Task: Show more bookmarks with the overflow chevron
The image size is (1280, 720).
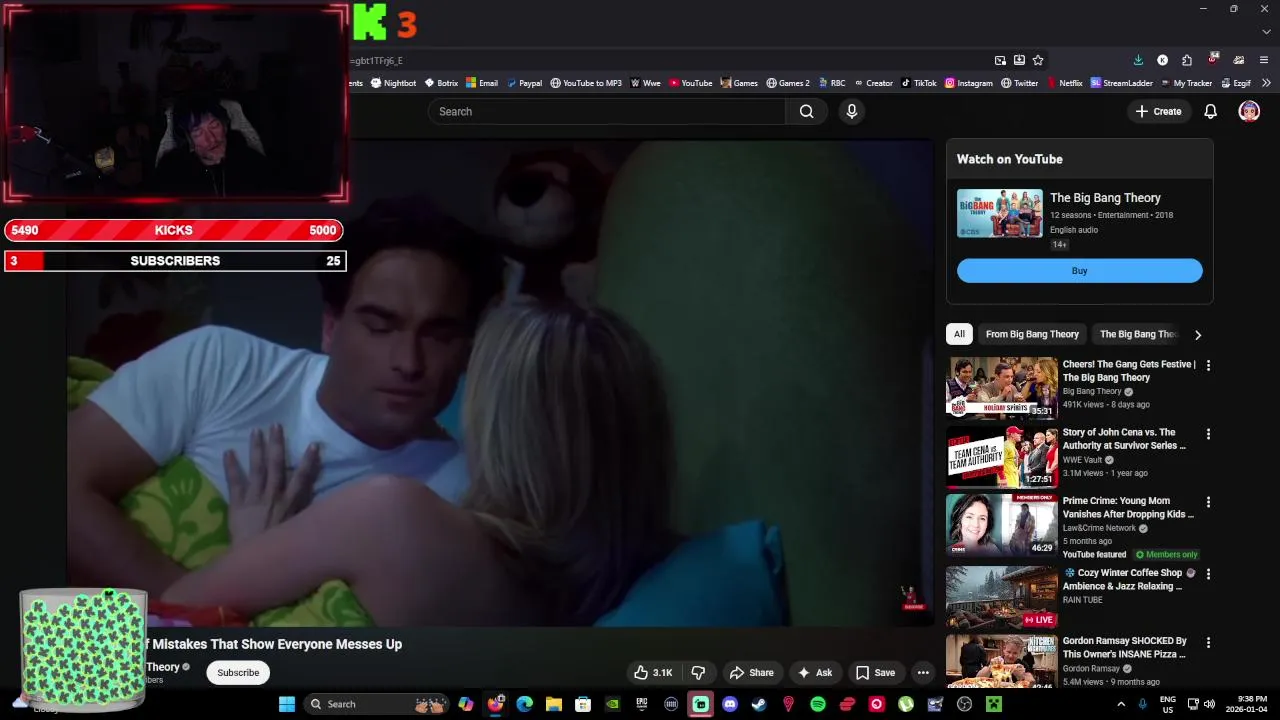Action: click(1266, 83)
